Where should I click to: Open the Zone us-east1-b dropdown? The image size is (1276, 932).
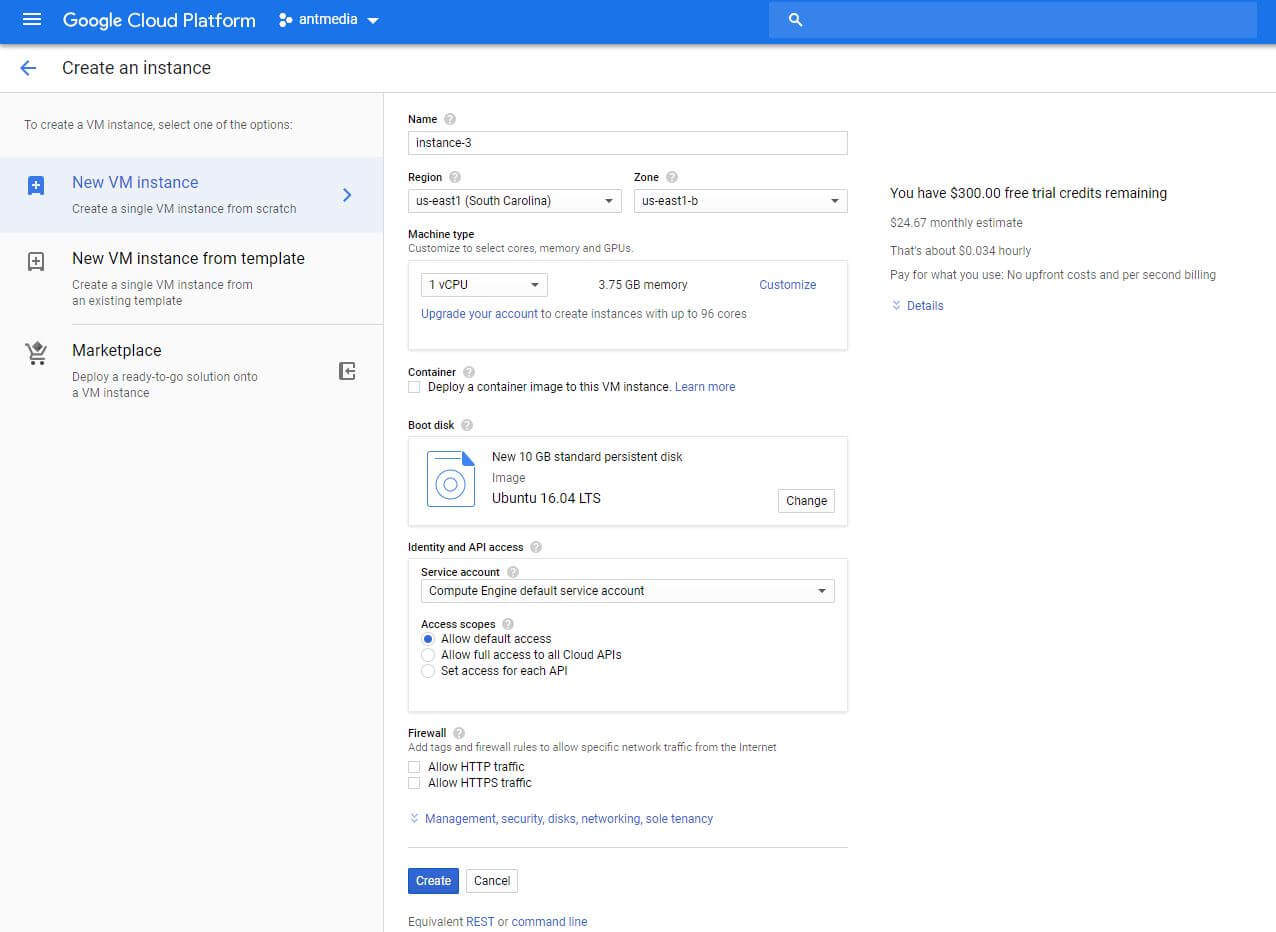[x=741, y=201]
